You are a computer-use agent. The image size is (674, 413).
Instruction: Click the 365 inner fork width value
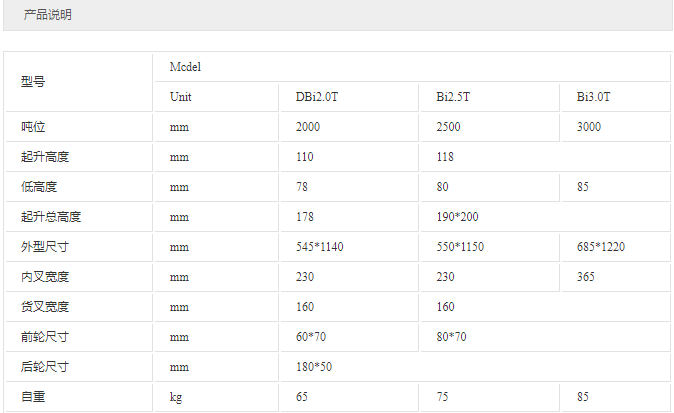point(587,277)
